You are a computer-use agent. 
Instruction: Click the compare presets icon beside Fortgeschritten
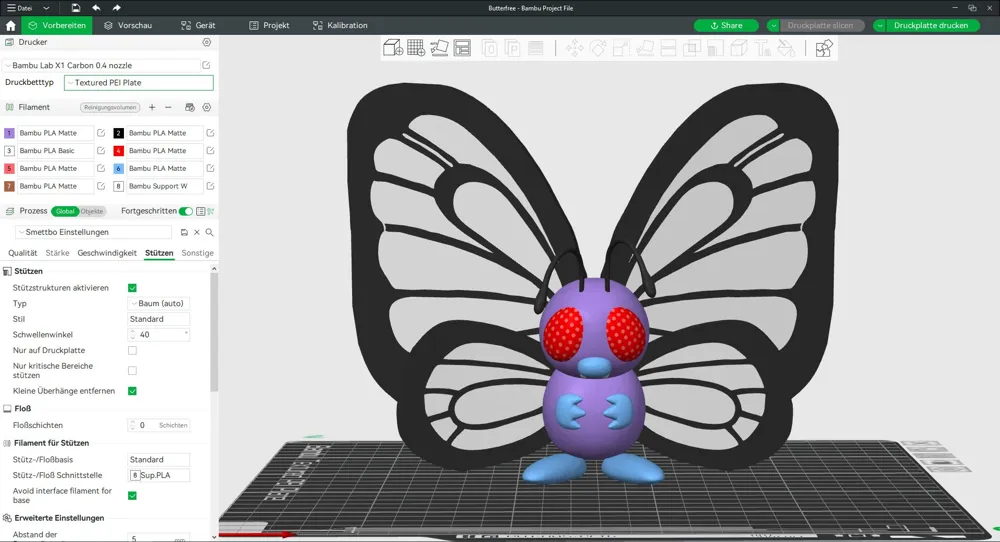pyautogui.click(x=211, y=211)
